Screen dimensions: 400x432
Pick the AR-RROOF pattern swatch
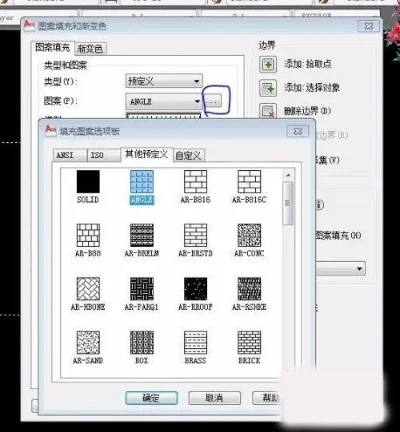(195, 289)
